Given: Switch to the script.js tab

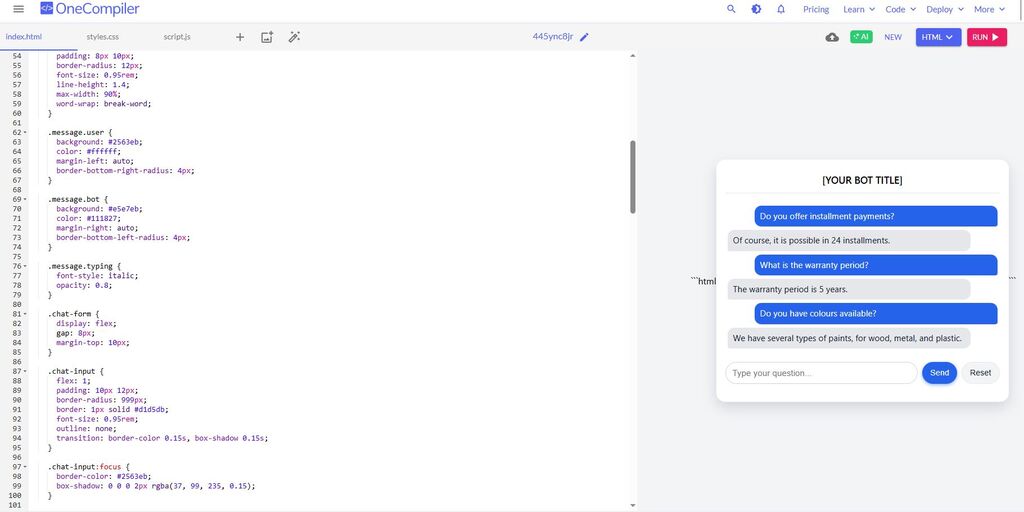Looking at the screenshot, I should pos(177,37).
